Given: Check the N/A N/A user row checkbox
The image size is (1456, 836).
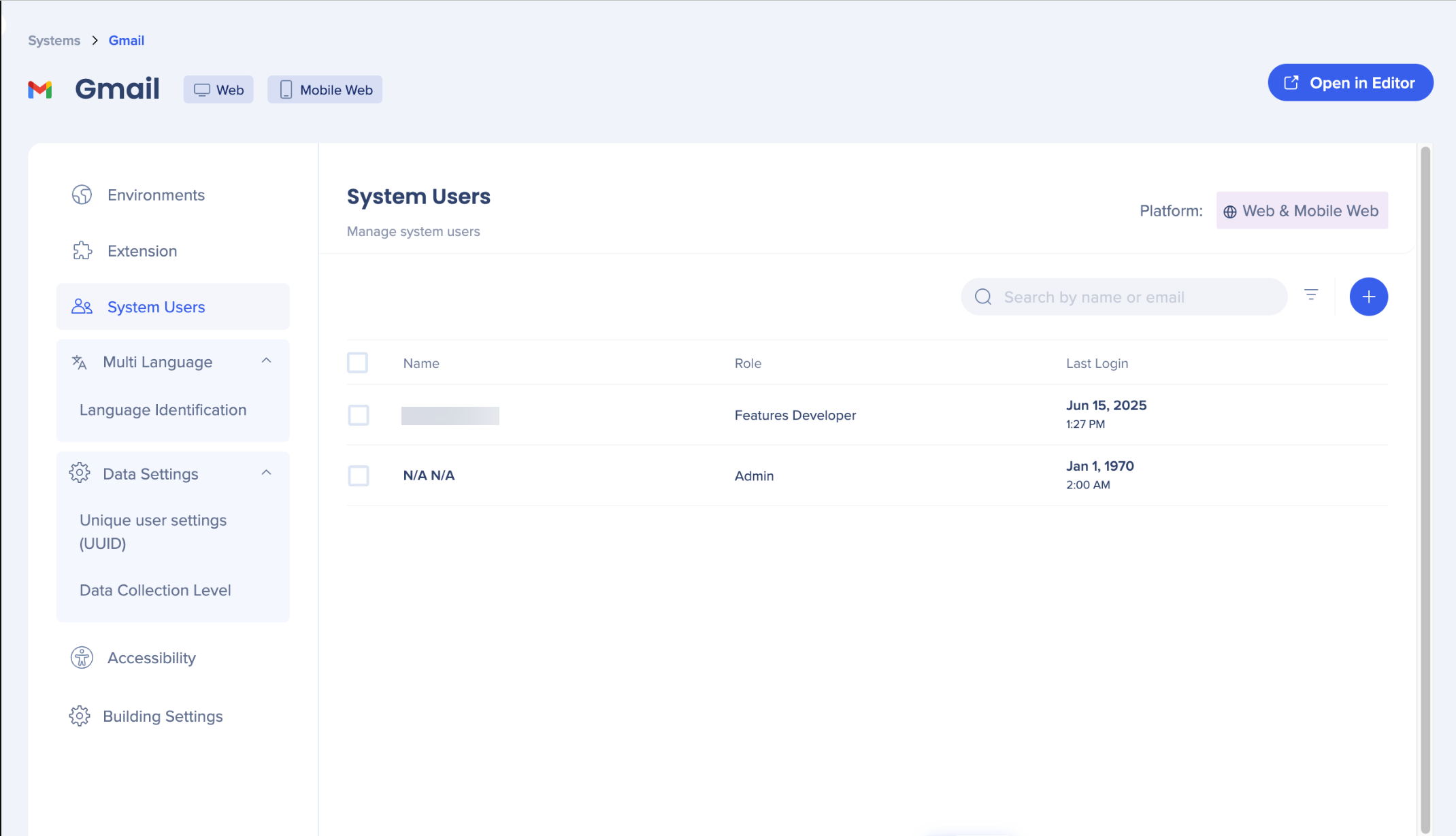Looking at the screenshot, I should [359, 475].
